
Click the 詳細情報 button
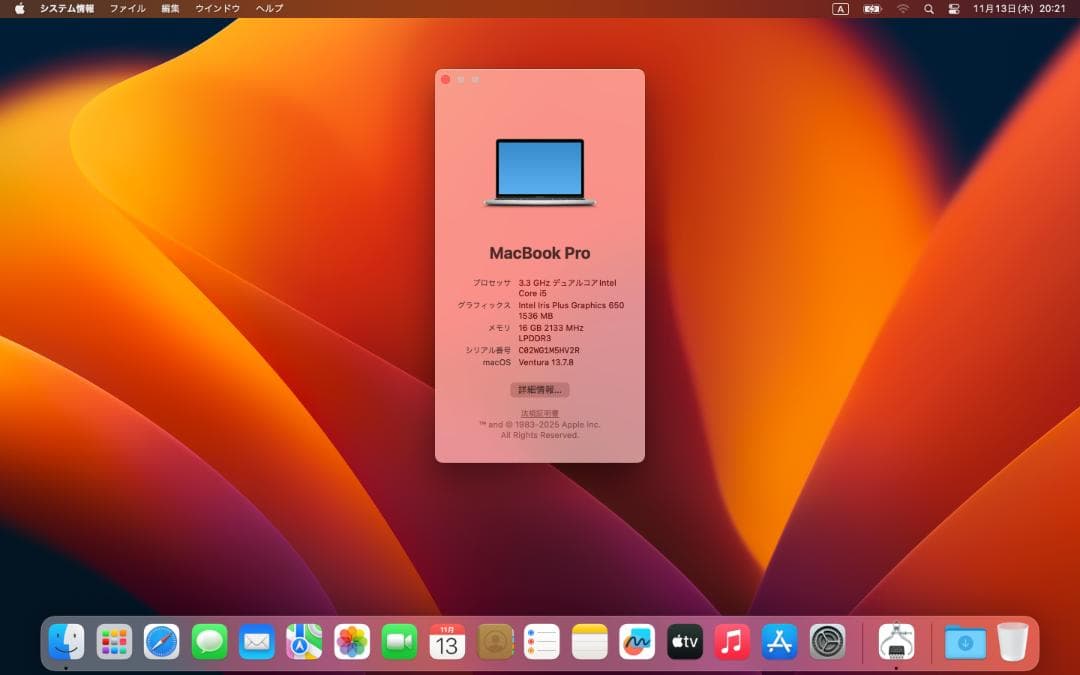tap(540, 389)
